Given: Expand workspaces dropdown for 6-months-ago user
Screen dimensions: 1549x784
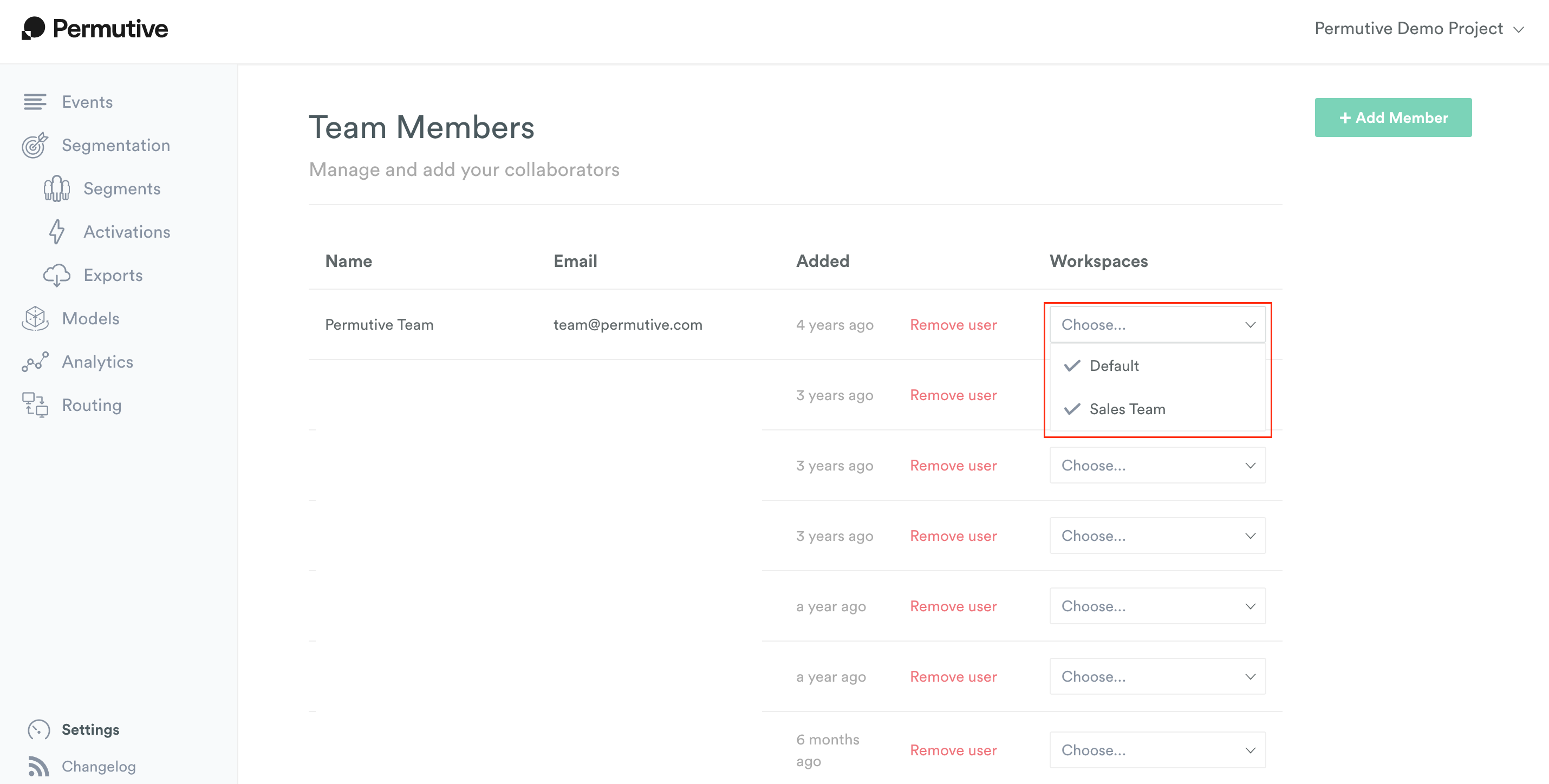Looking at the screenshot, I should click(x=1157, y=750).
